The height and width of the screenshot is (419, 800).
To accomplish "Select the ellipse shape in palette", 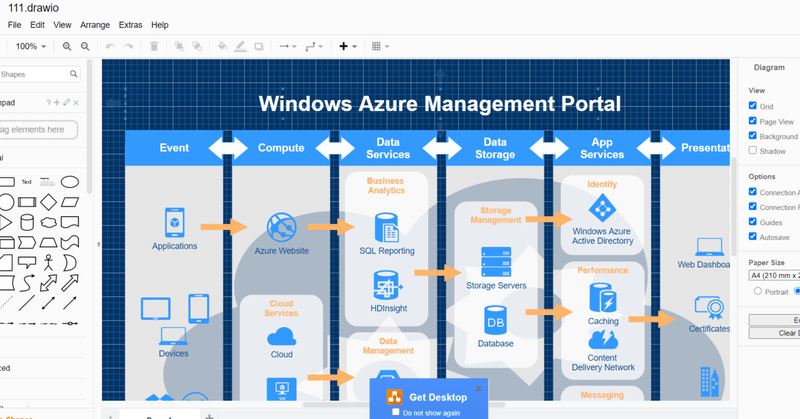I will 70,182.
